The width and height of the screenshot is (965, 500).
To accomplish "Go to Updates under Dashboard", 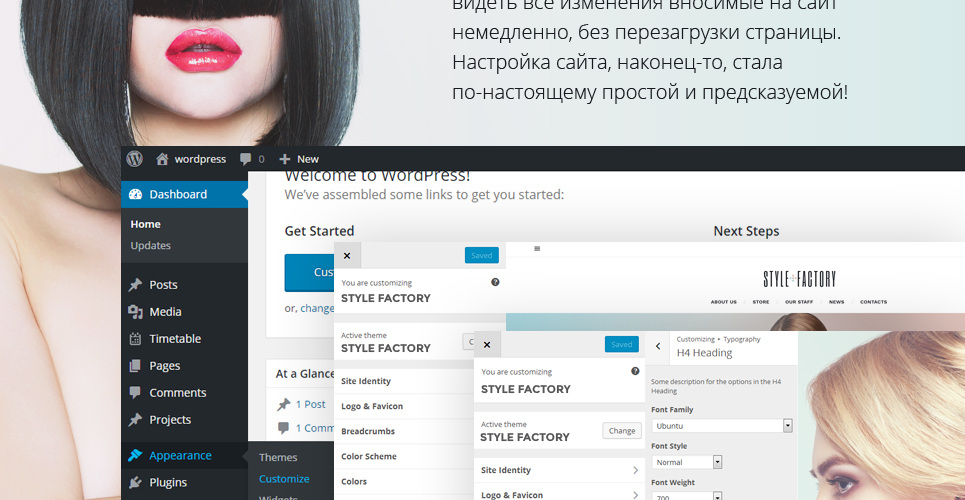I will 150,245.
